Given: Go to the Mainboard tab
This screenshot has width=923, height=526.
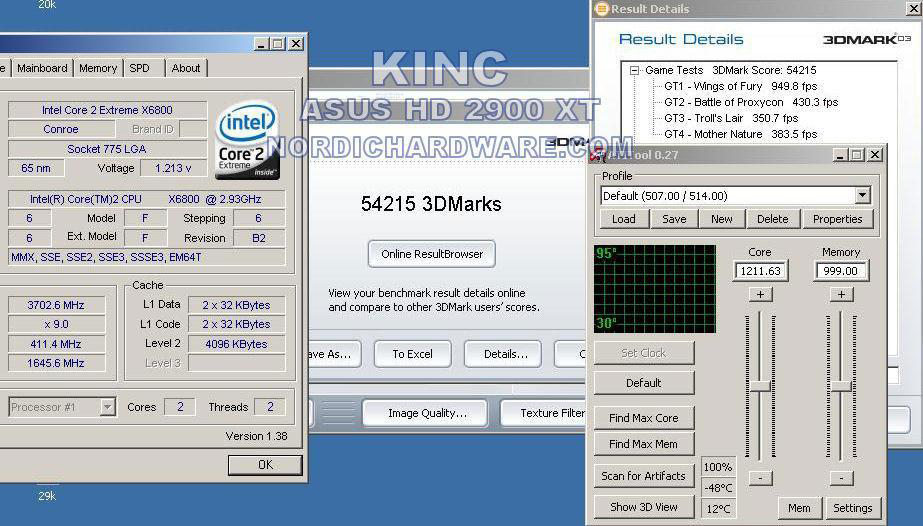Looking at the screenshot, I should 42,68.
